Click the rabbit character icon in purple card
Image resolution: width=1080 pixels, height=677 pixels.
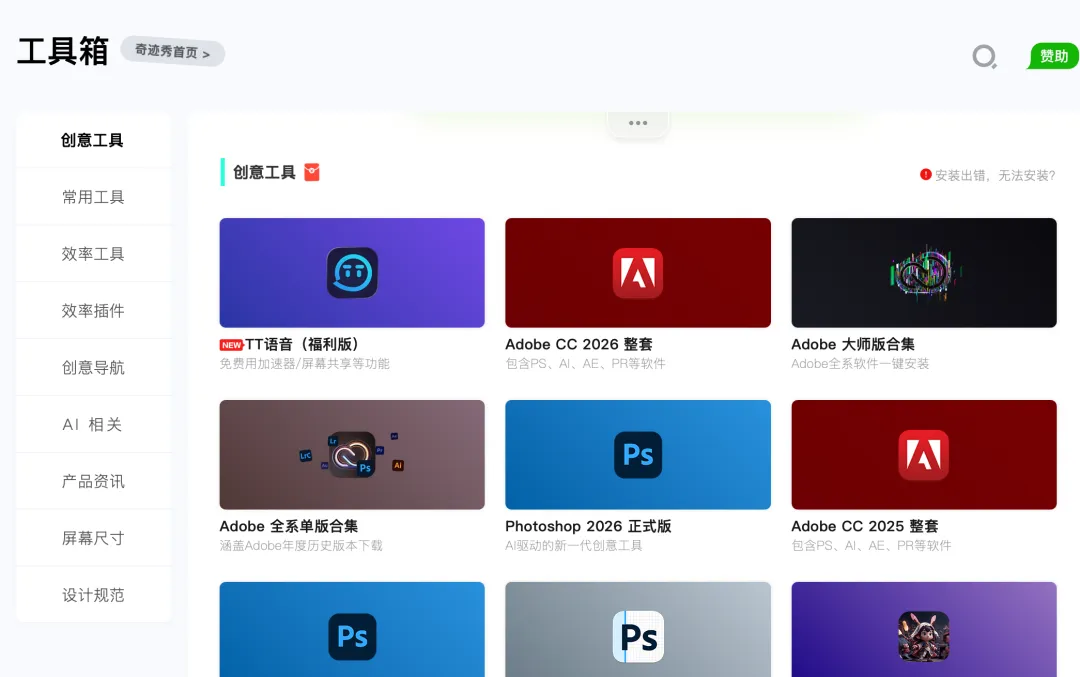(924, 637)
